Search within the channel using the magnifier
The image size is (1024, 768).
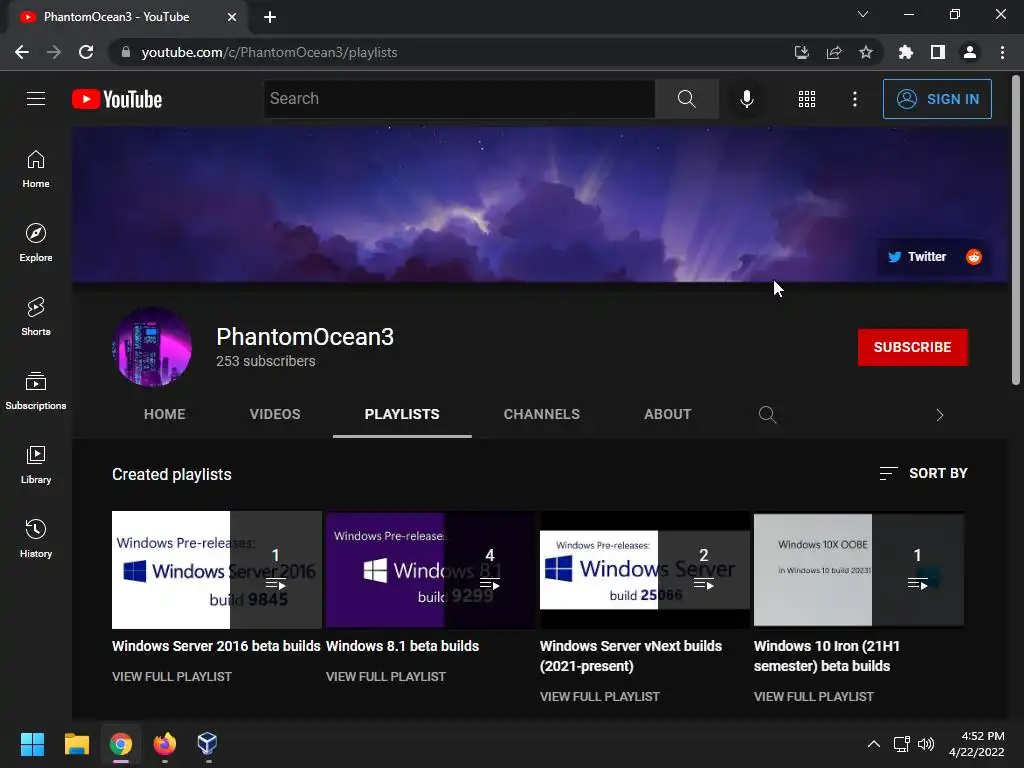[767, 415]
